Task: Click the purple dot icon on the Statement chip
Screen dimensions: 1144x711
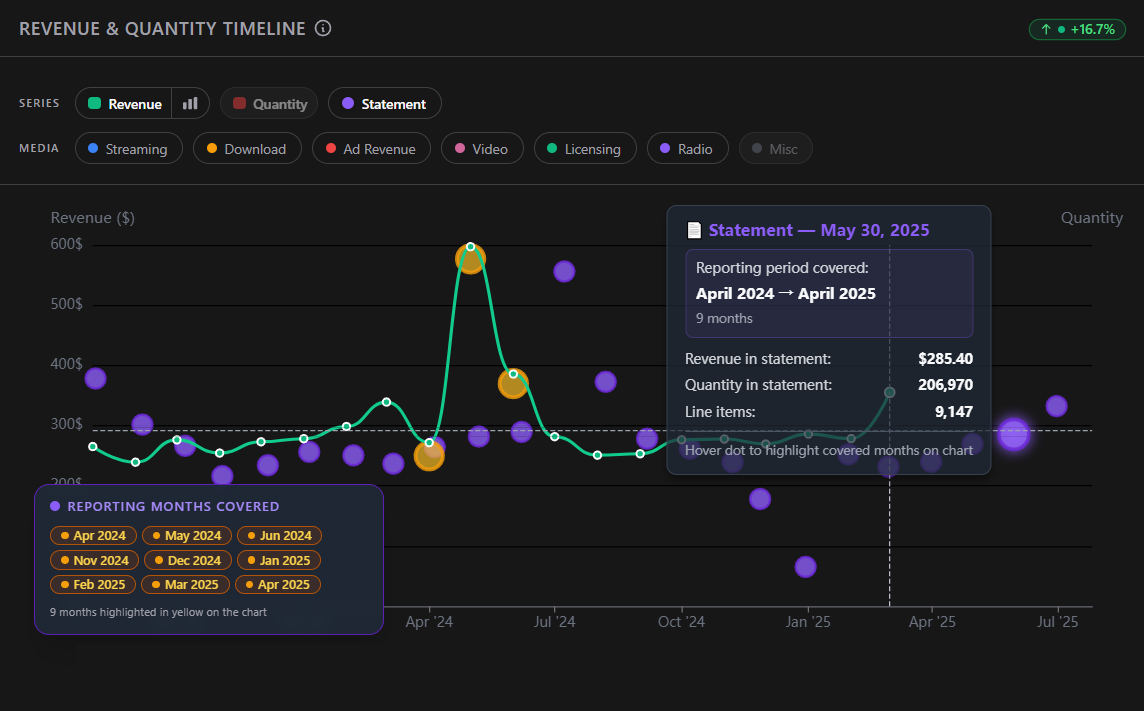Action: click(x=347, y=103)
